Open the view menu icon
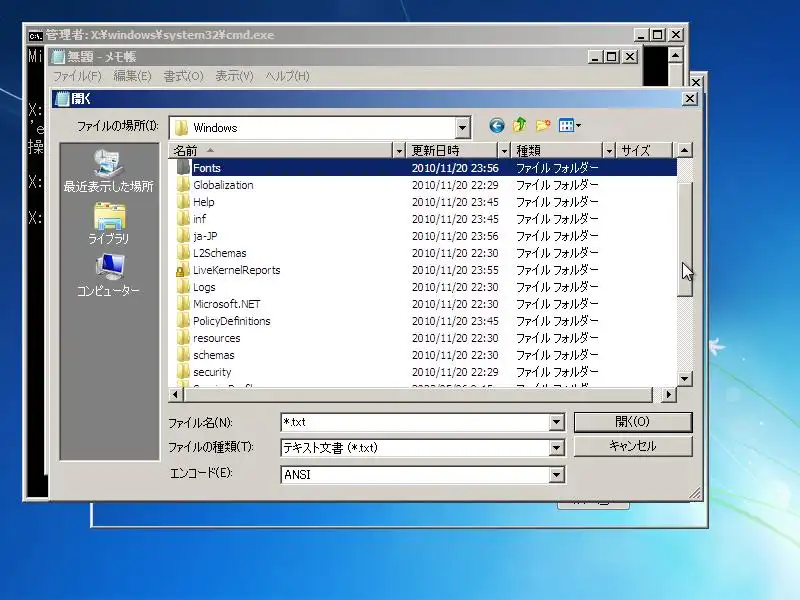This screenshot has height=600, width=800. click(x=569, y=126)
